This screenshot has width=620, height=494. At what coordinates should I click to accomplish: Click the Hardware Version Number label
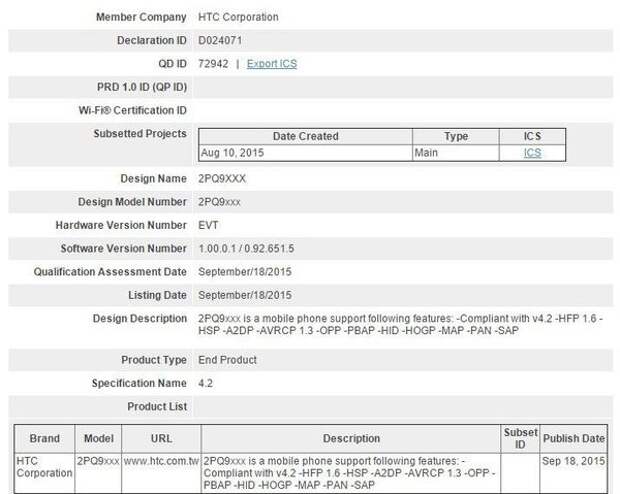point(121,225)
